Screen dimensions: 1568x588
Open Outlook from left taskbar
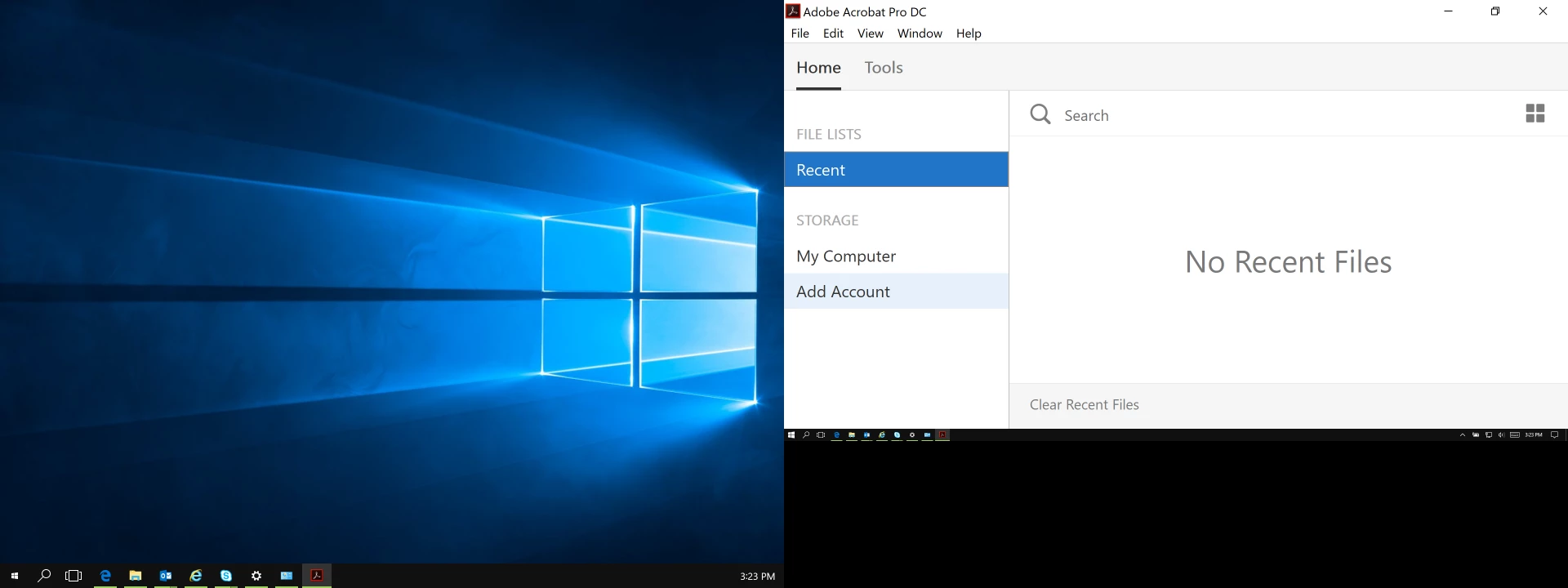(x=166, y=576)
